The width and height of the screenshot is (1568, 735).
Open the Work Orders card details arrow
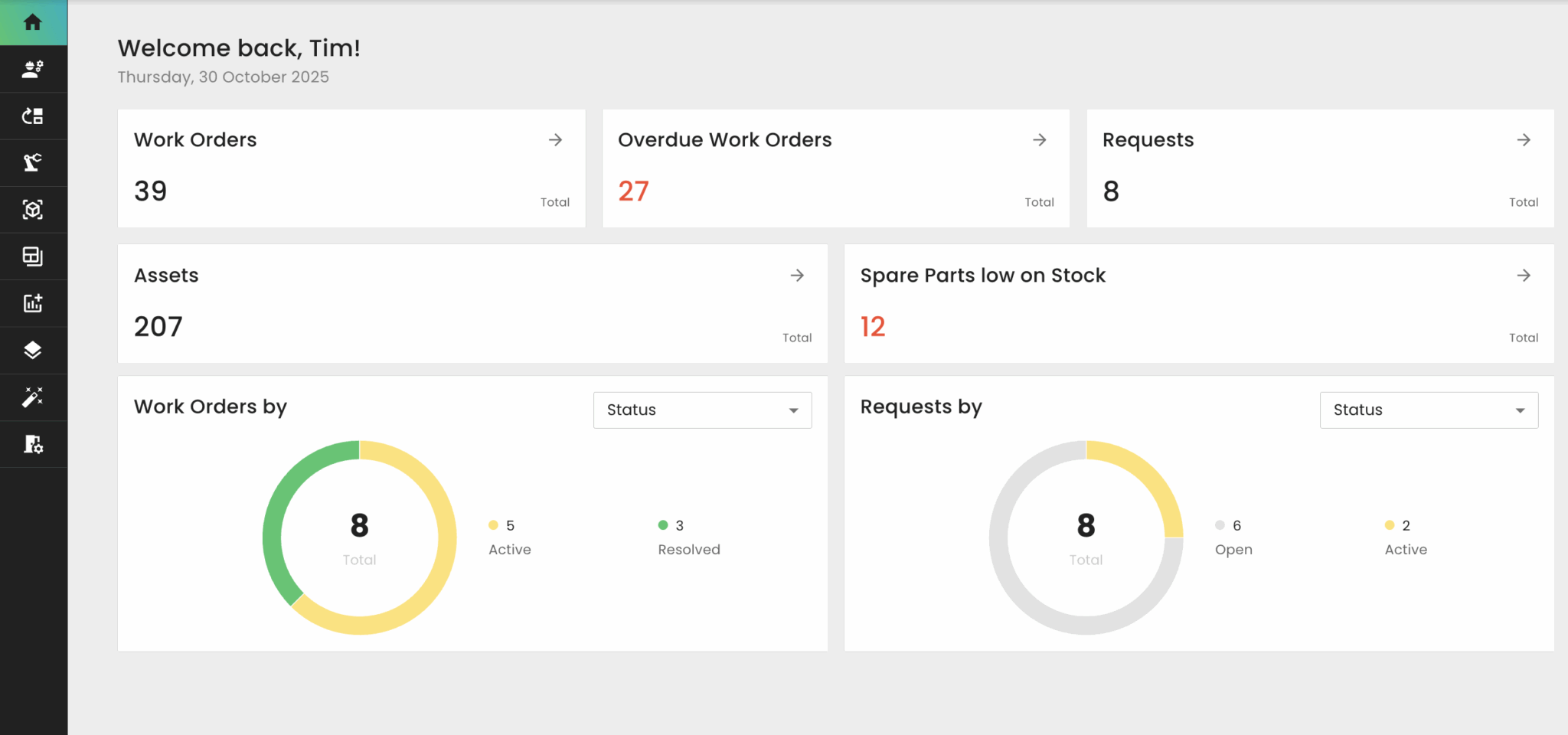click(x=555, y=139)
